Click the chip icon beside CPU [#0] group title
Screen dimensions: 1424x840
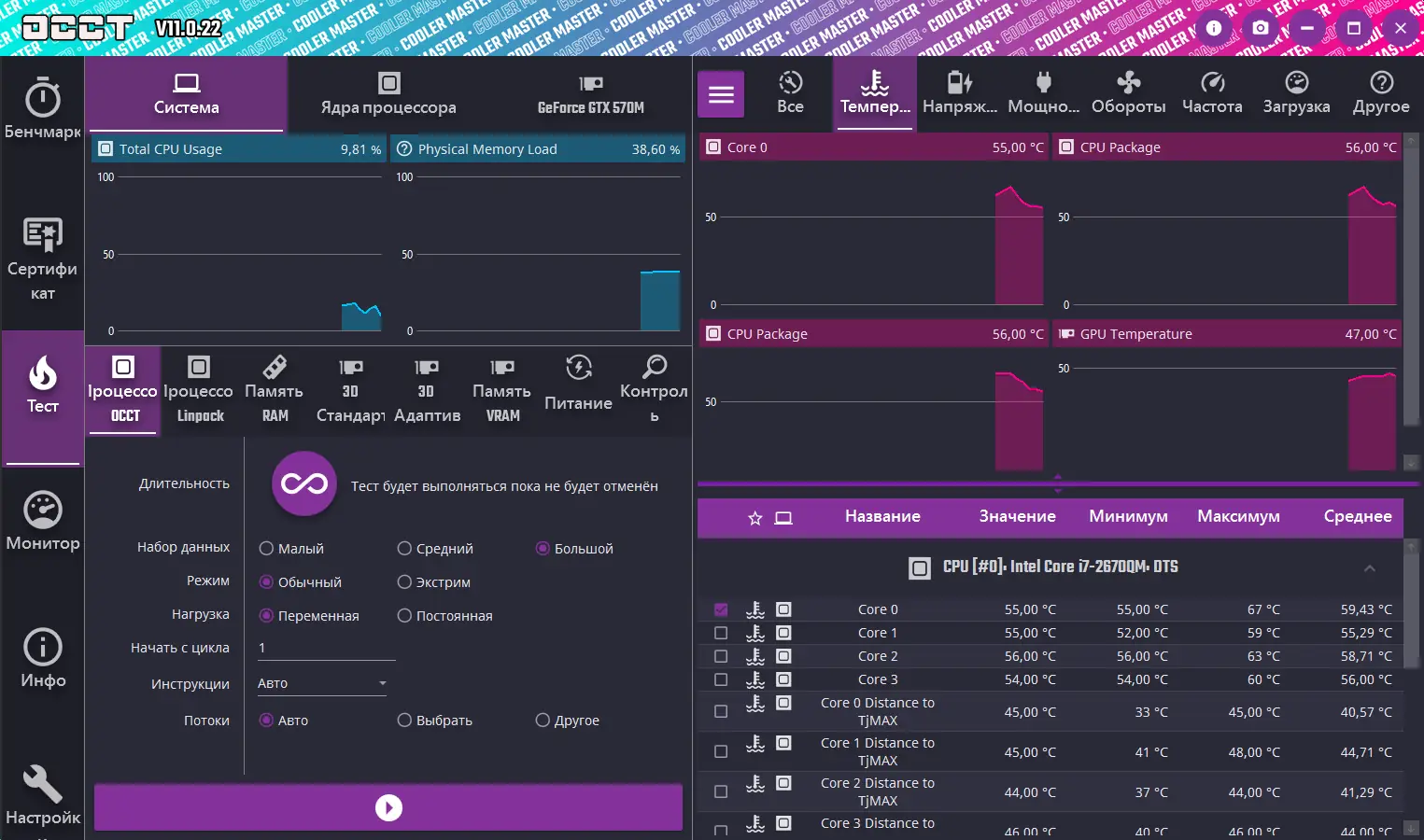point(920,567)
